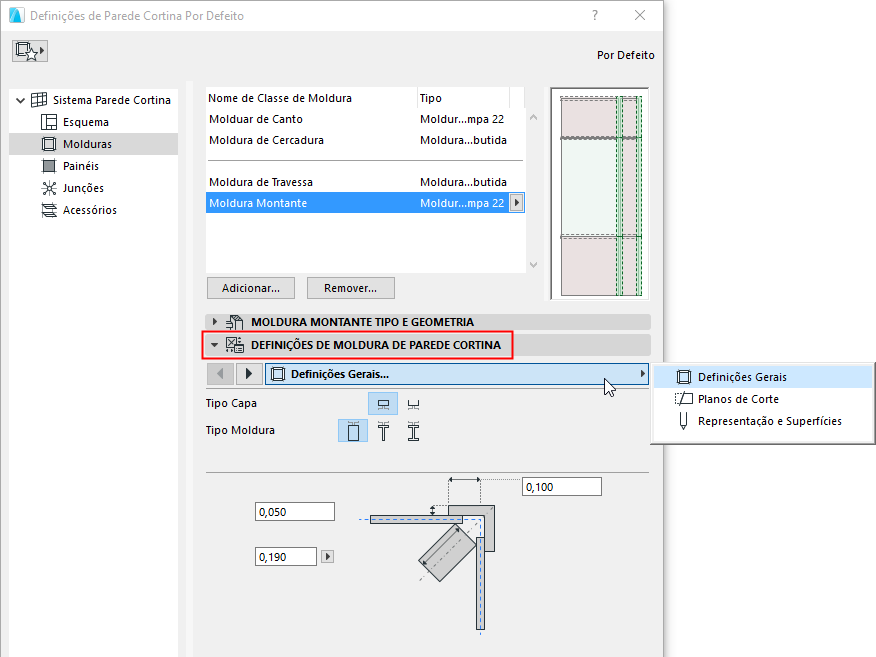
Task: Edit the 0,100 dimension field
Action: point(562,487)
